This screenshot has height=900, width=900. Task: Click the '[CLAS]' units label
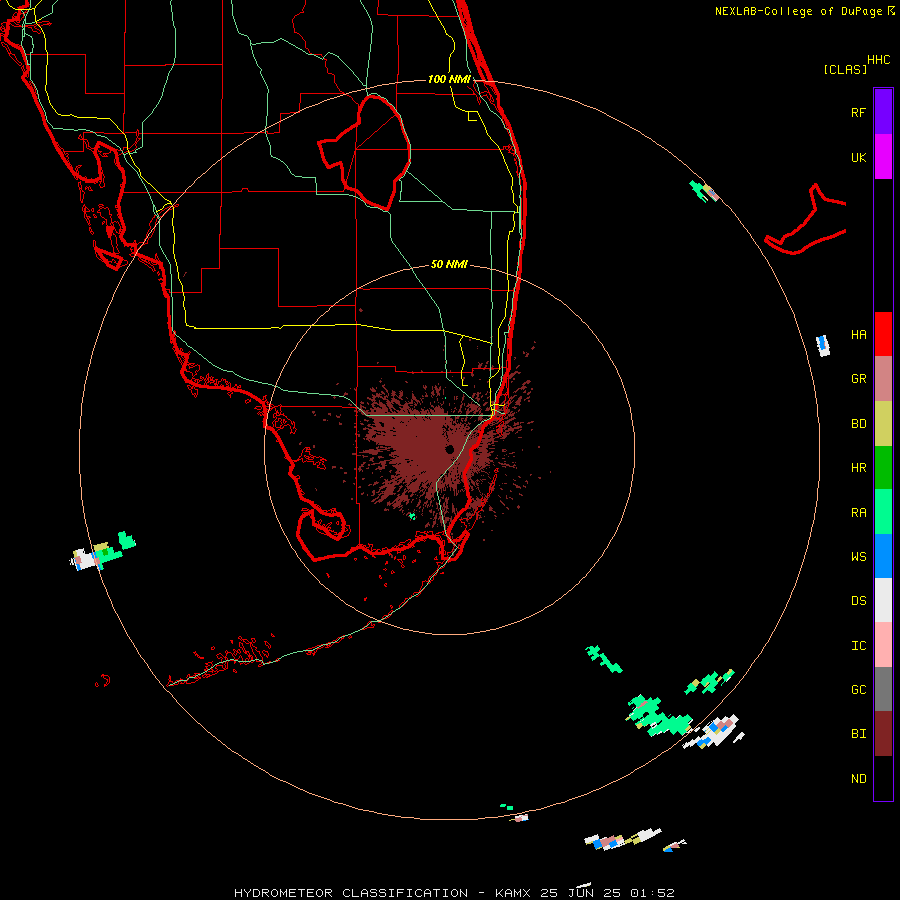coord(844,69)
